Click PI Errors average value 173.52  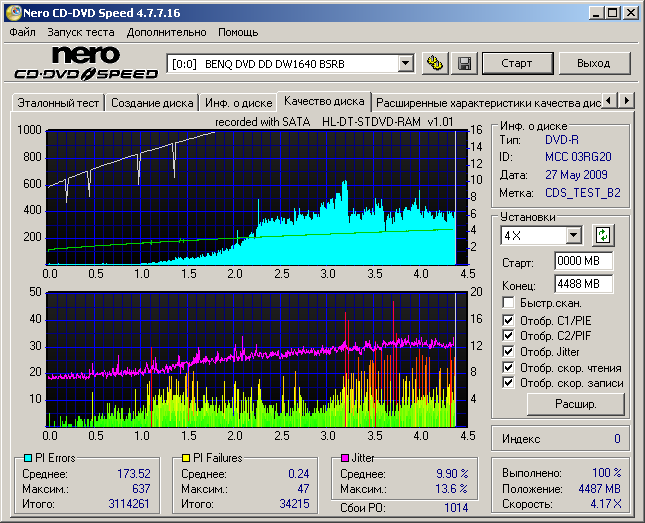pos(134,474)
